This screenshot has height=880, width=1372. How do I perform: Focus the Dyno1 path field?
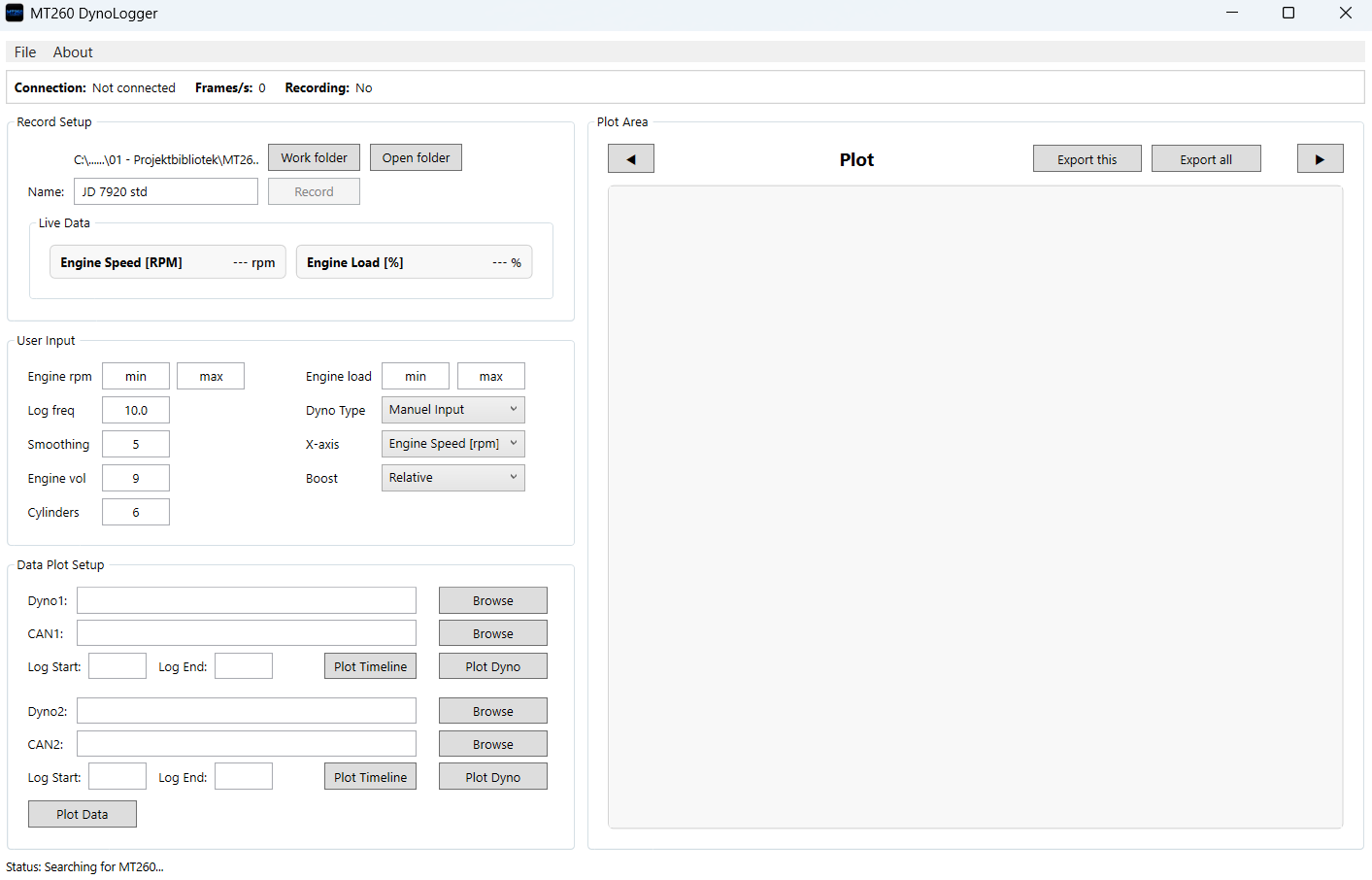247,600
